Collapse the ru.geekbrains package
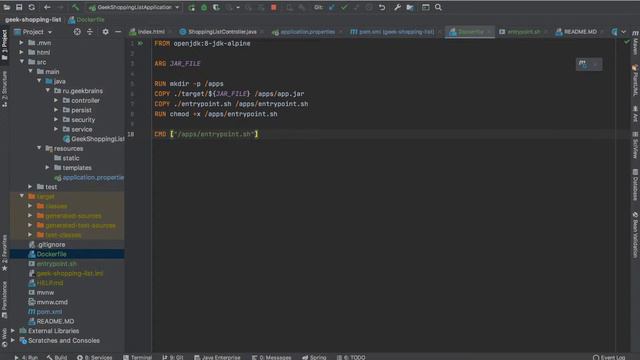 coord(48,91)
